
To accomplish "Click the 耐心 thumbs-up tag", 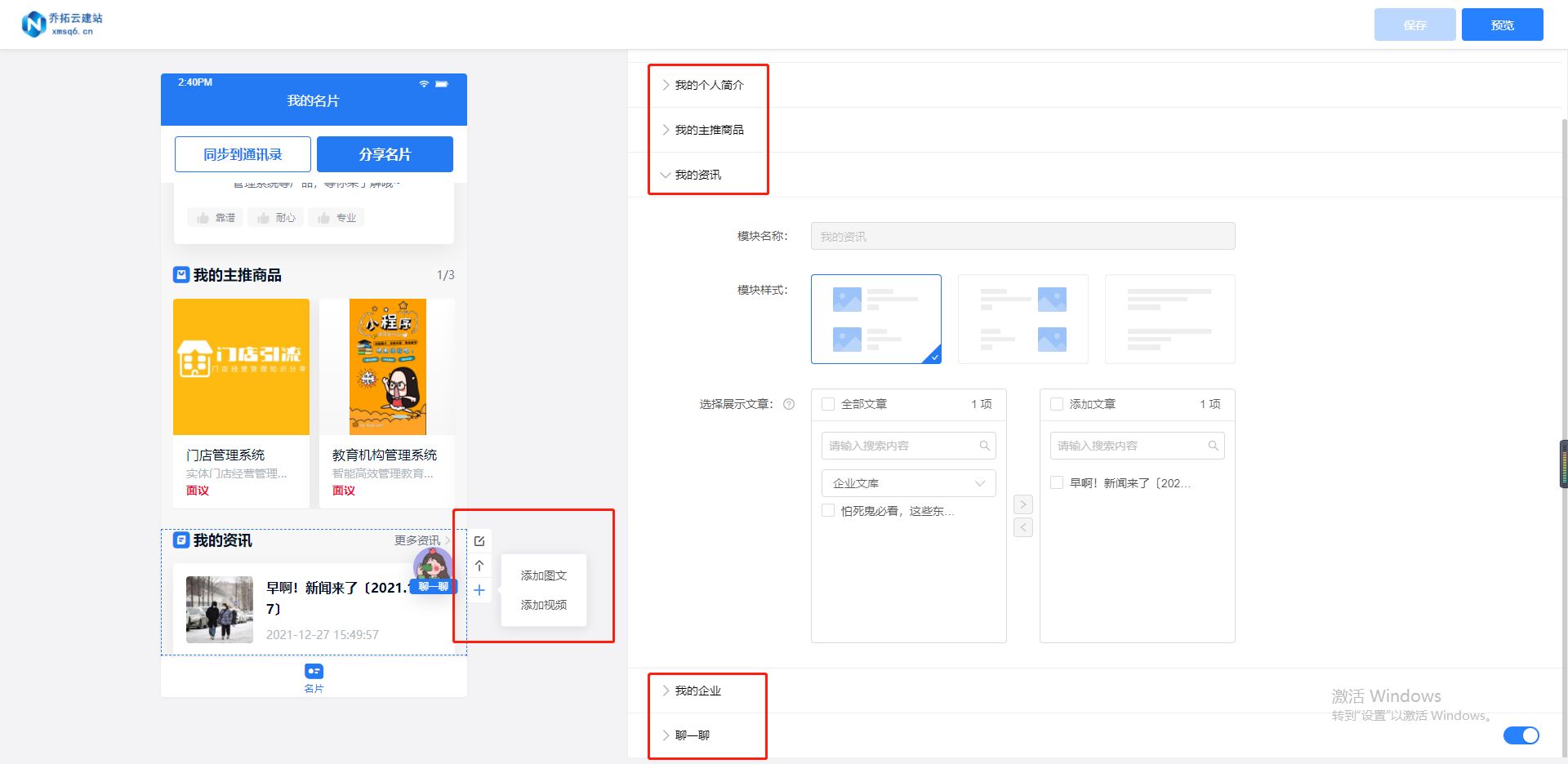I will (276, 218).
